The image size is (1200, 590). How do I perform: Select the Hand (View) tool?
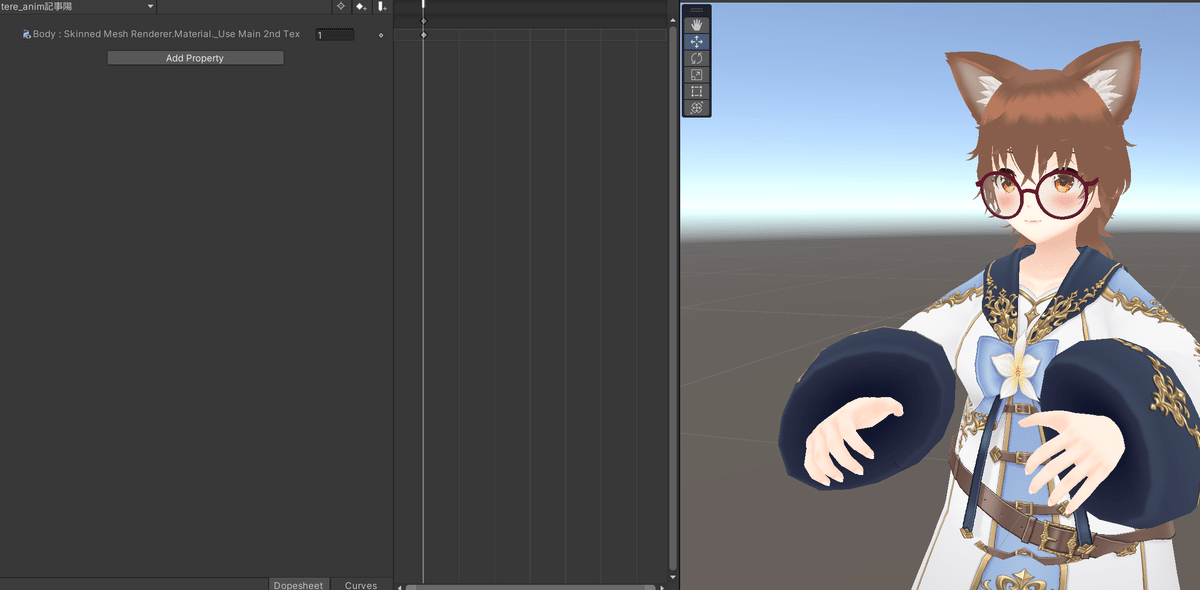tap(697, 25)
